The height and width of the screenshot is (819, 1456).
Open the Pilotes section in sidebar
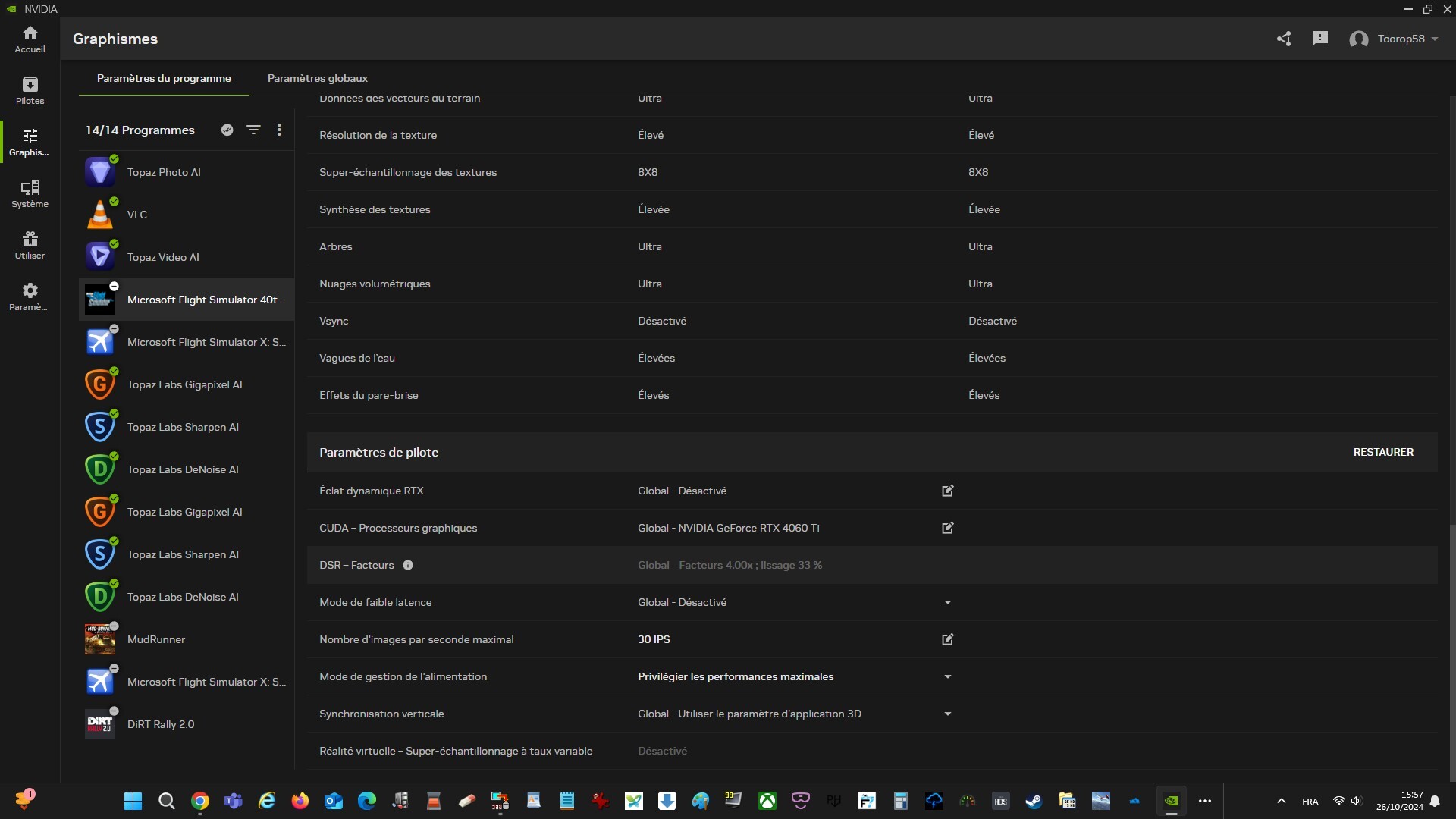[x=30, y=90]
